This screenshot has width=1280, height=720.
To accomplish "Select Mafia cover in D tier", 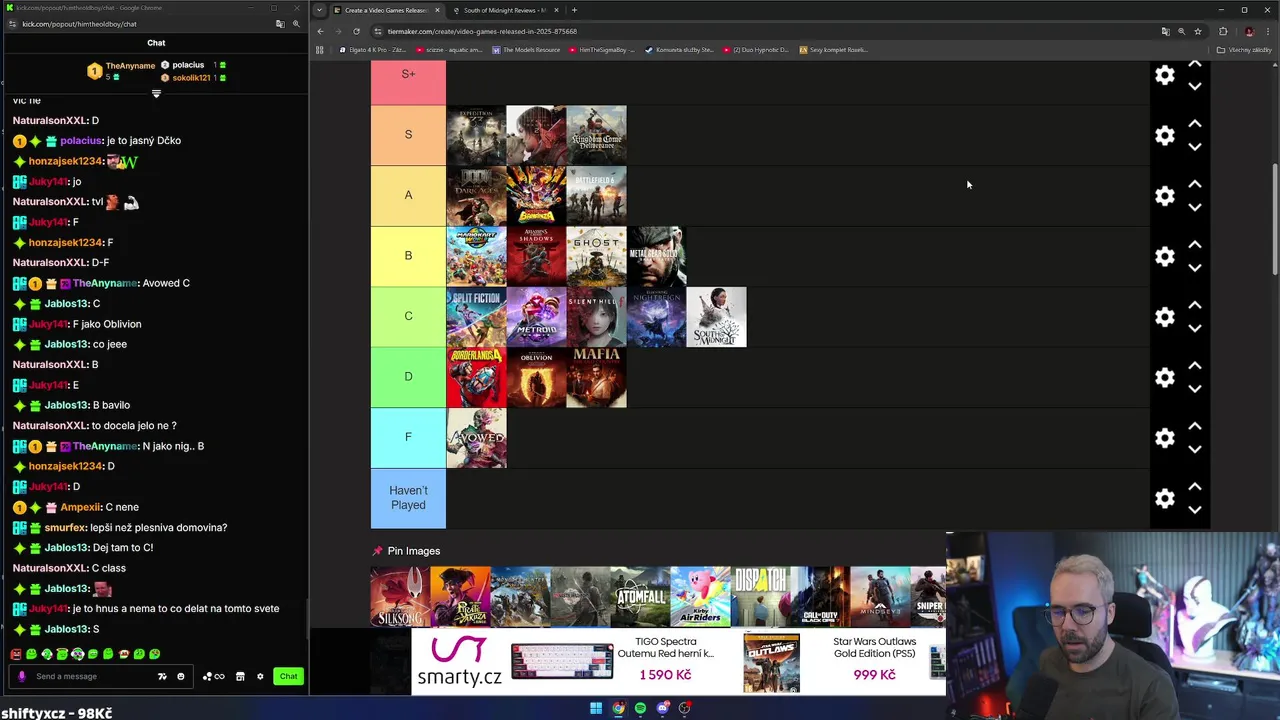I will tap(596, 377).
